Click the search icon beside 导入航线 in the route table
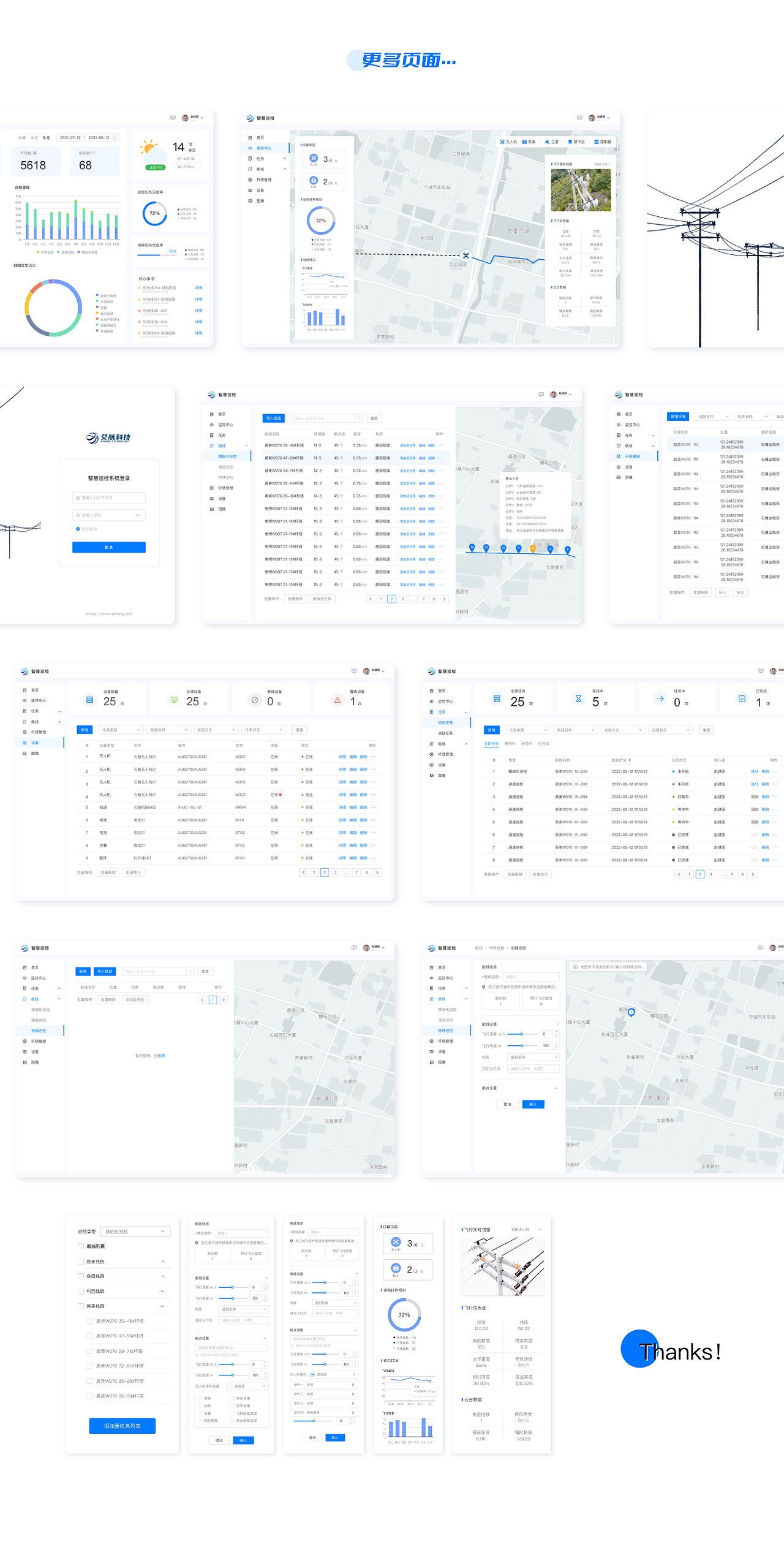Image resolution: width=784 pixels, height=1552 pixels. (360, 418)
